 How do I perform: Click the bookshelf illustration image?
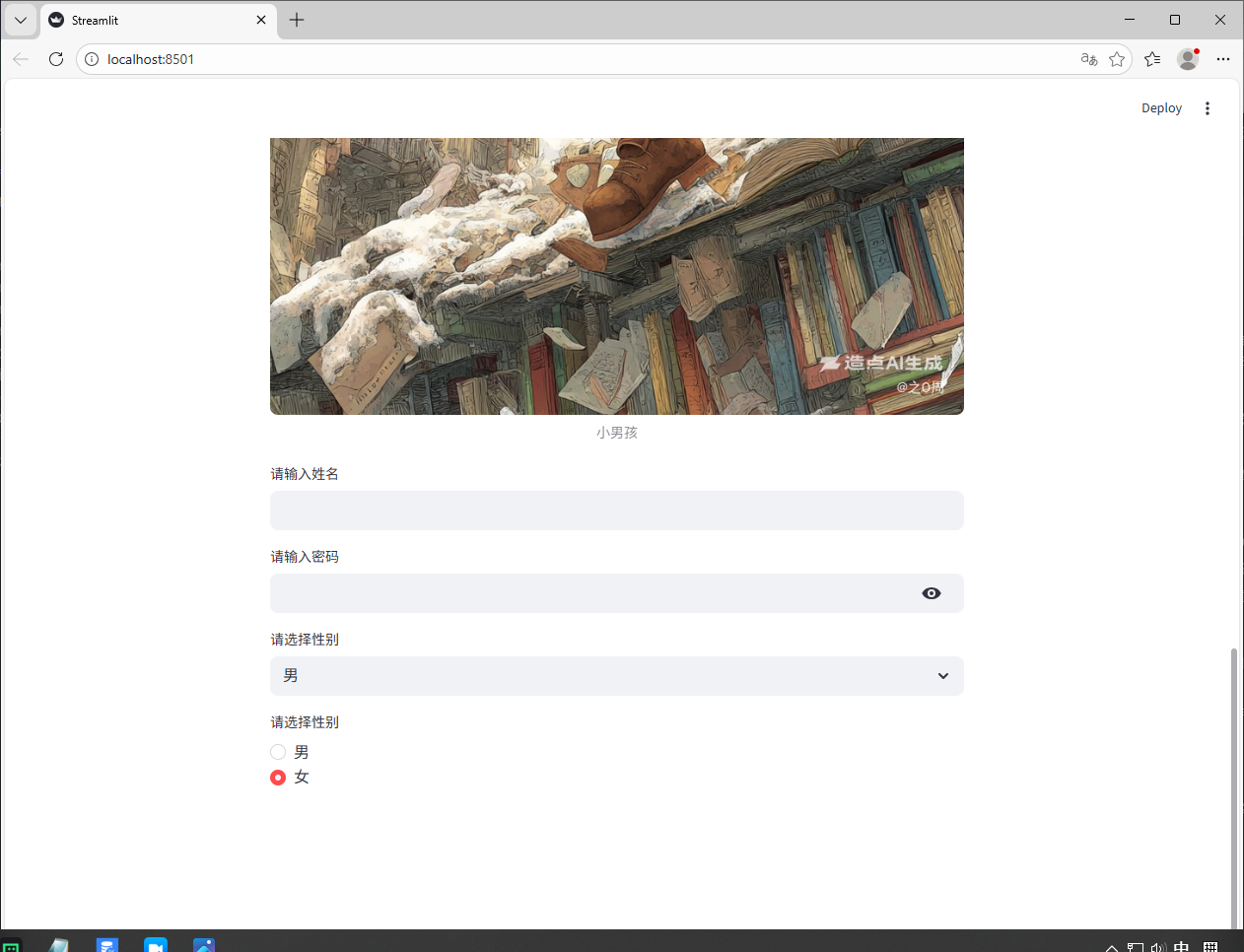coord(617,276)
